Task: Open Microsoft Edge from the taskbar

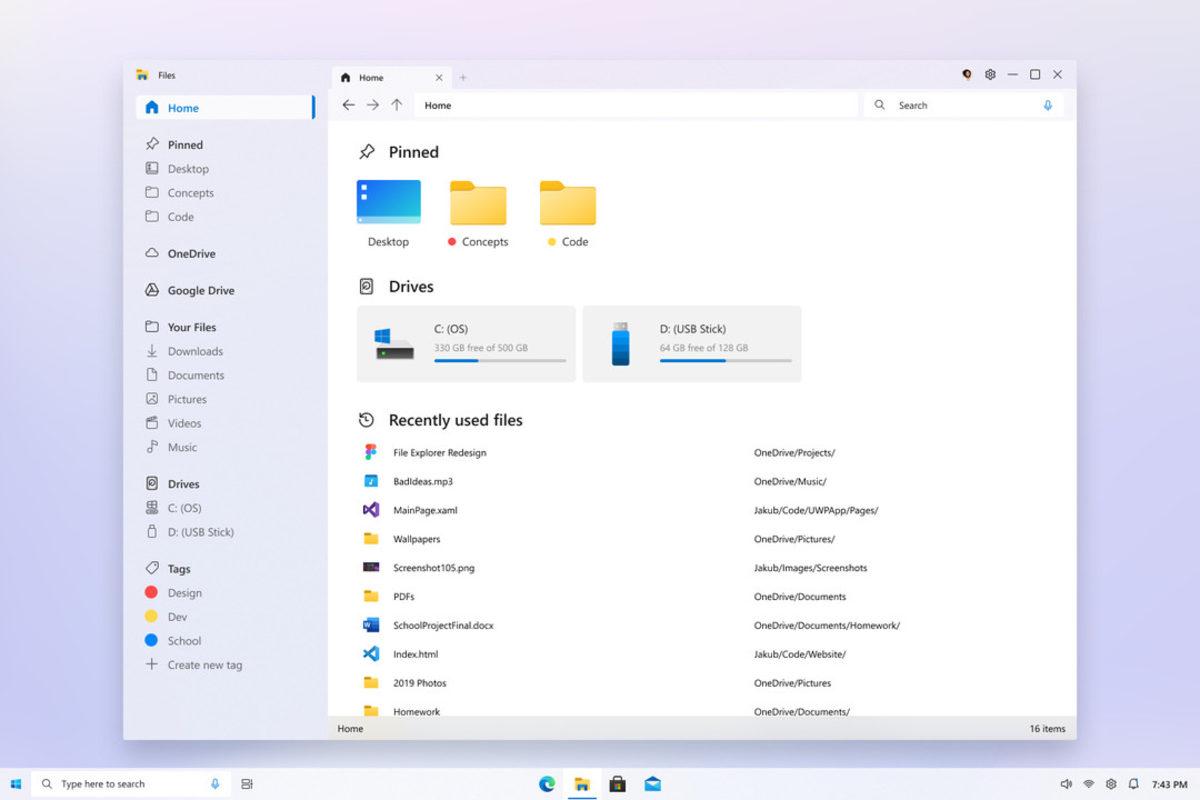Action: [546, 784]
